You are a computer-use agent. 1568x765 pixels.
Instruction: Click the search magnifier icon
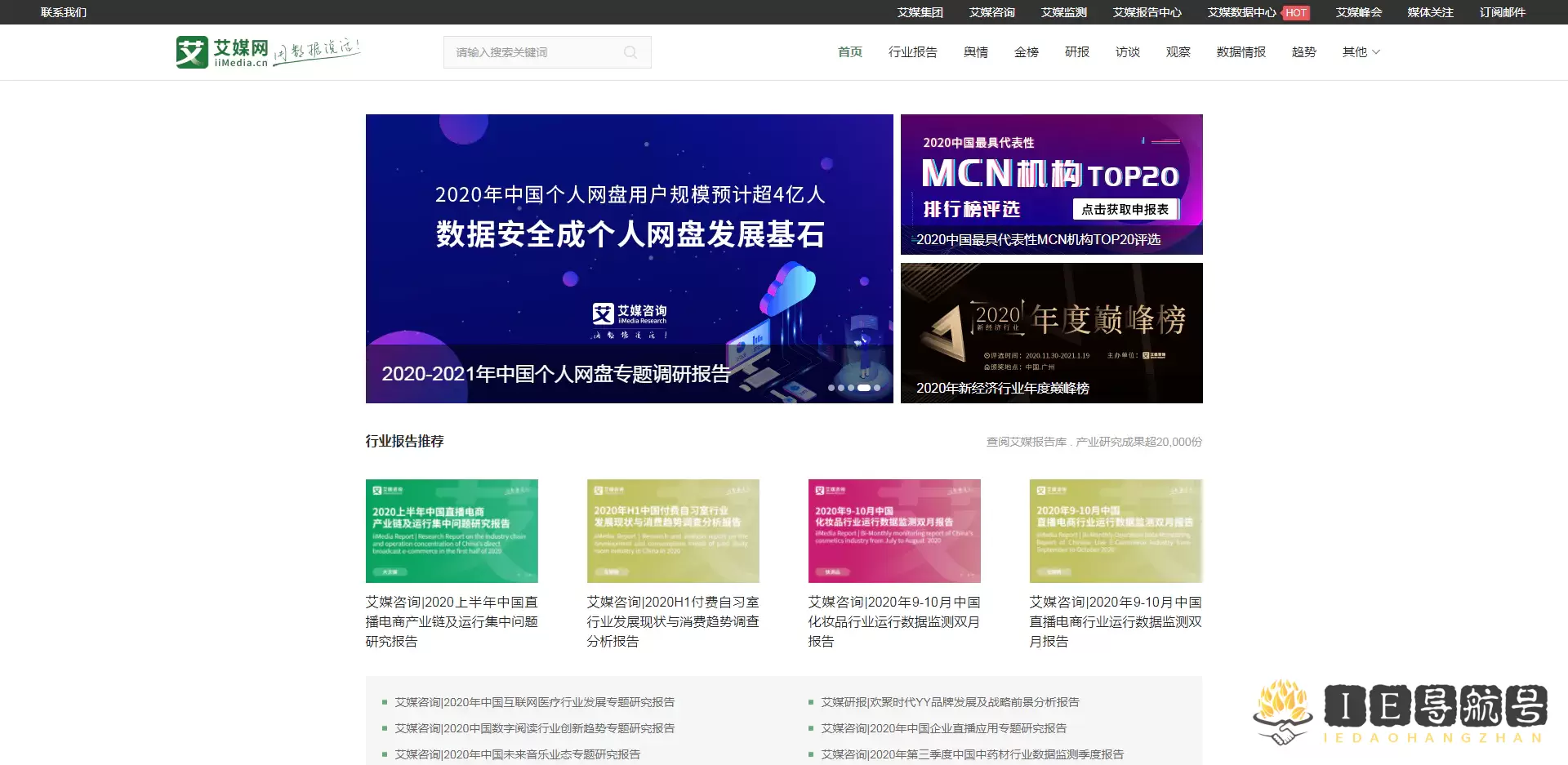[630, 52]
